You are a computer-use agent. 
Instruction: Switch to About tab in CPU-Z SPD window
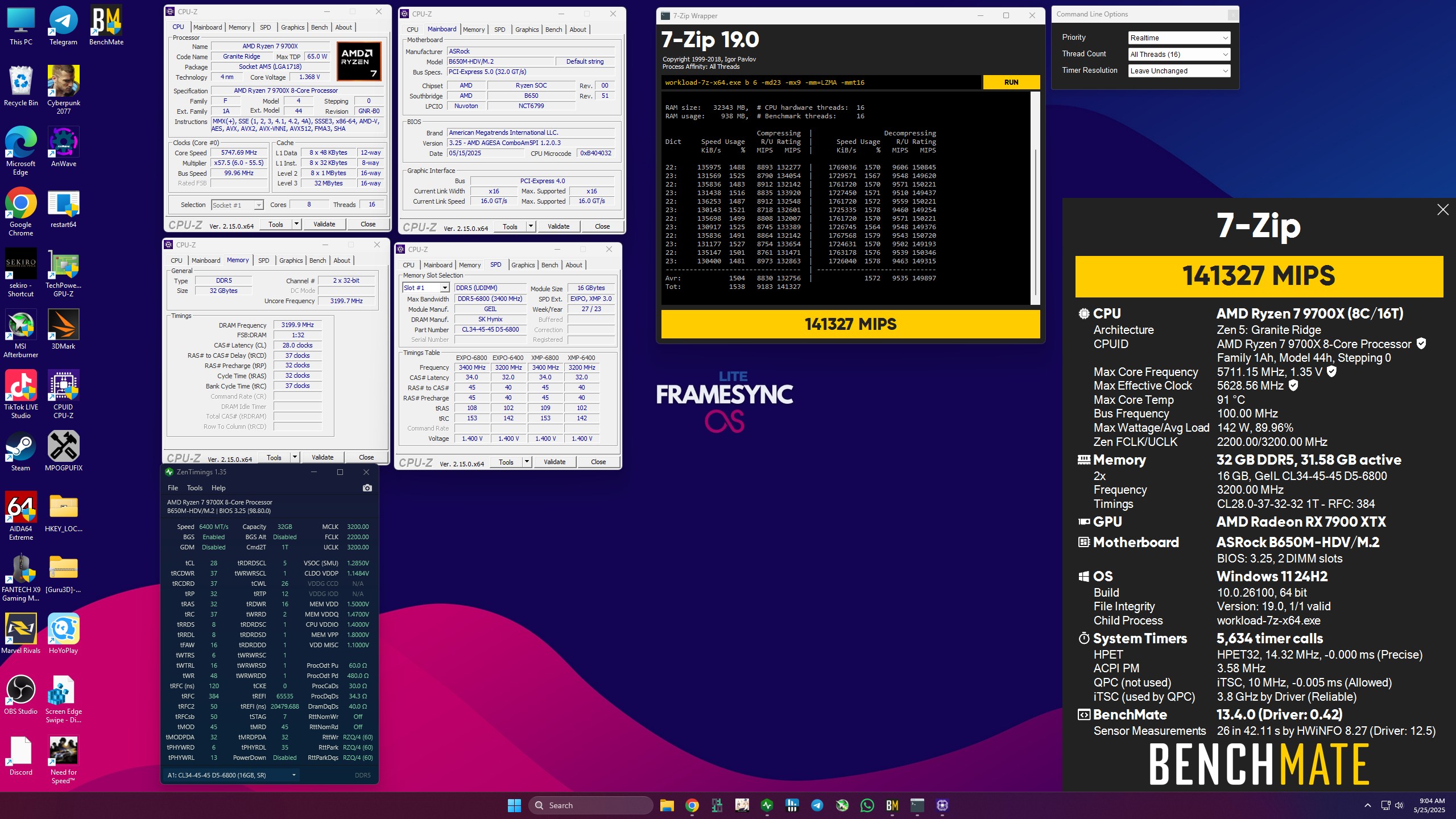click(x=573, y=265)
